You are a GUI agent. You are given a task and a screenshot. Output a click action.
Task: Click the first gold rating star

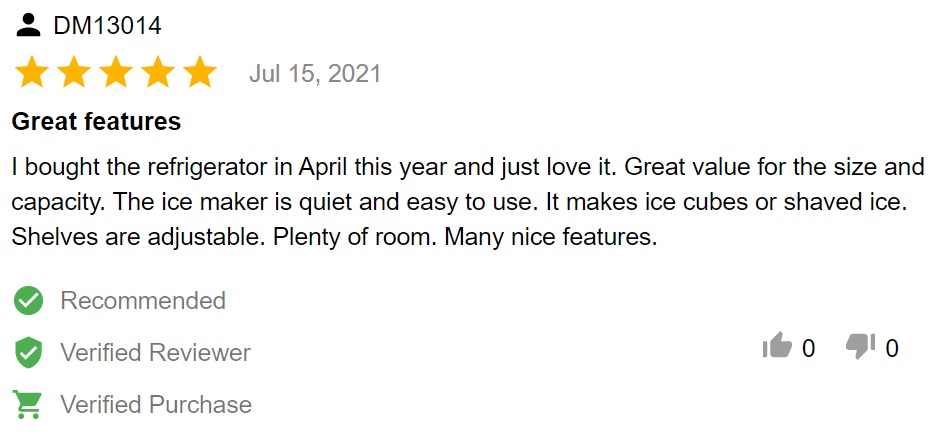click(x=32, y=73)
